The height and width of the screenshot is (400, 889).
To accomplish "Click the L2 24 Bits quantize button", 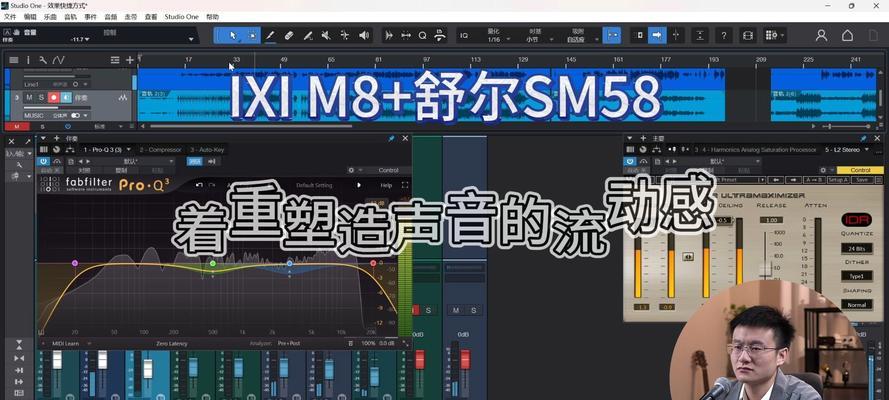I will pyautogui.click(x=856, y=248).
